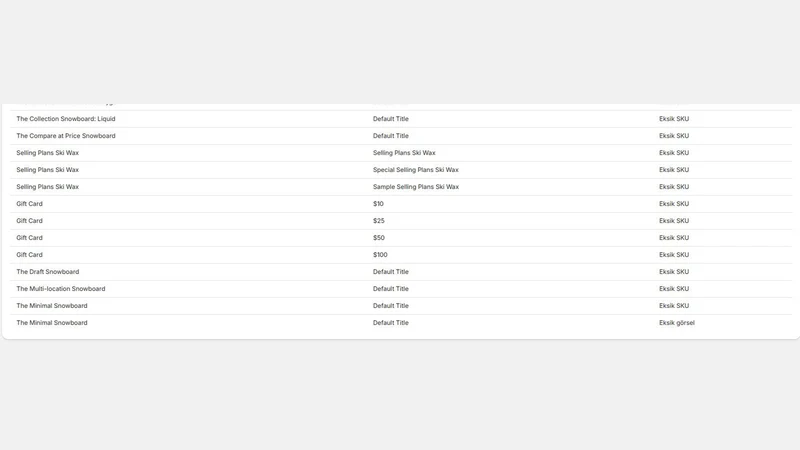Select Eksik SKU for The Multi-location Snowboard
Viewport: 800px width, 450px height.
pos(674,289)
